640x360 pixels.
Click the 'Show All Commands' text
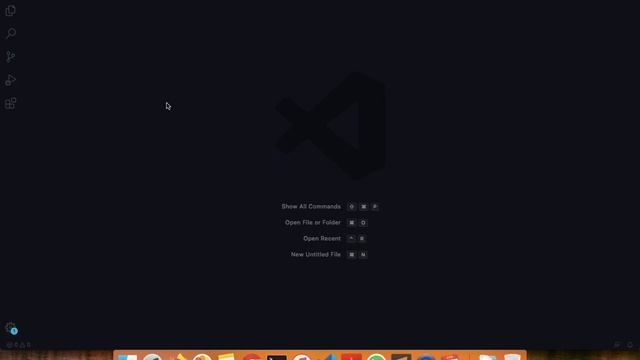click(311, 207)
